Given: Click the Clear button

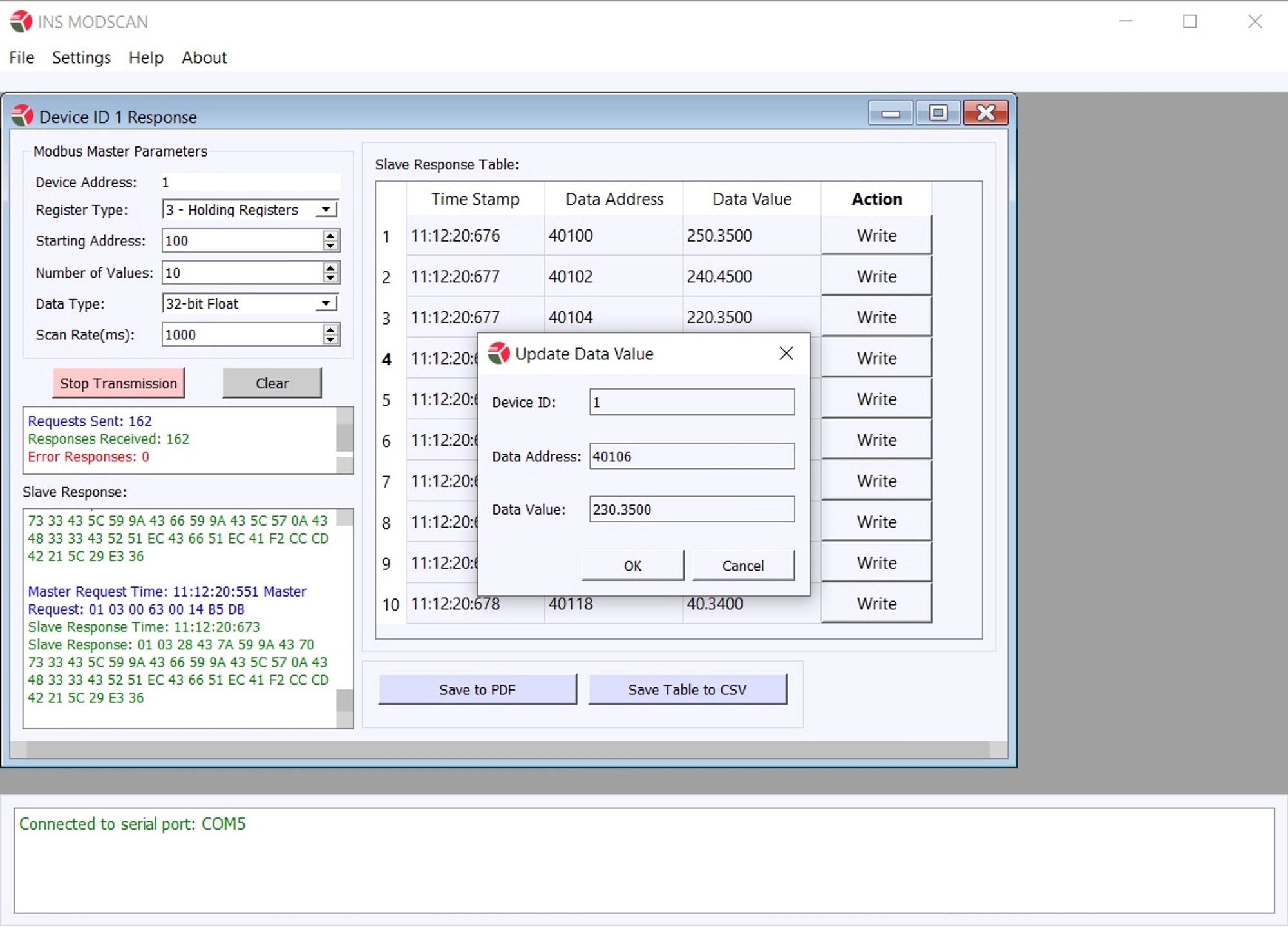Looking at the screenshot, I should 272,383.
